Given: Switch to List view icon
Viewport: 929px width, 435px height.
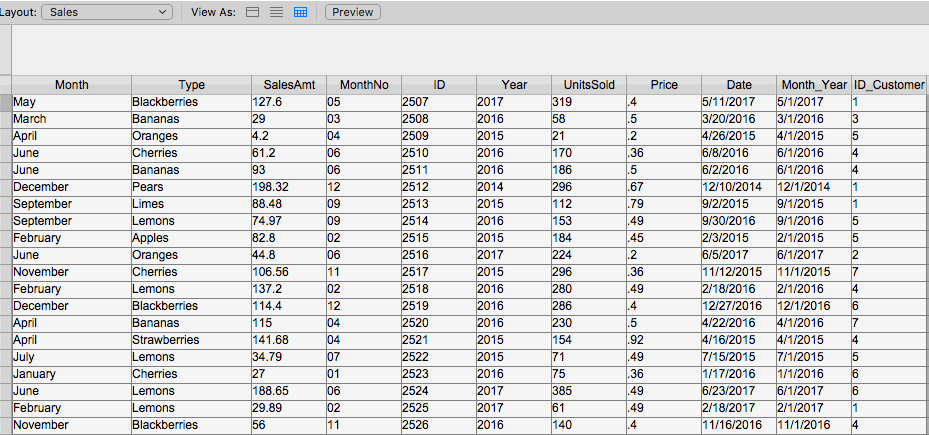Looking at the screenshot, I should (x=276, y=12).
